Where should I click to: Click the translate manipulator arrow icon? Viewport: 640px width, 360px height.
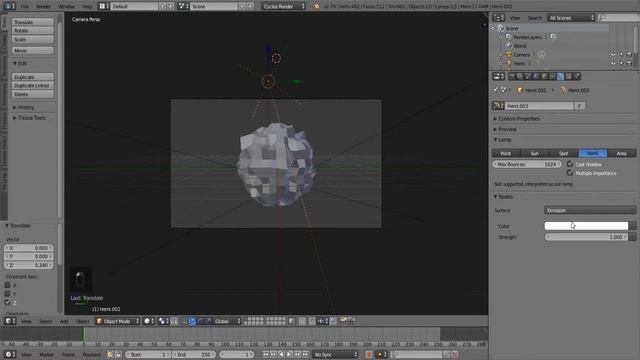192,321
